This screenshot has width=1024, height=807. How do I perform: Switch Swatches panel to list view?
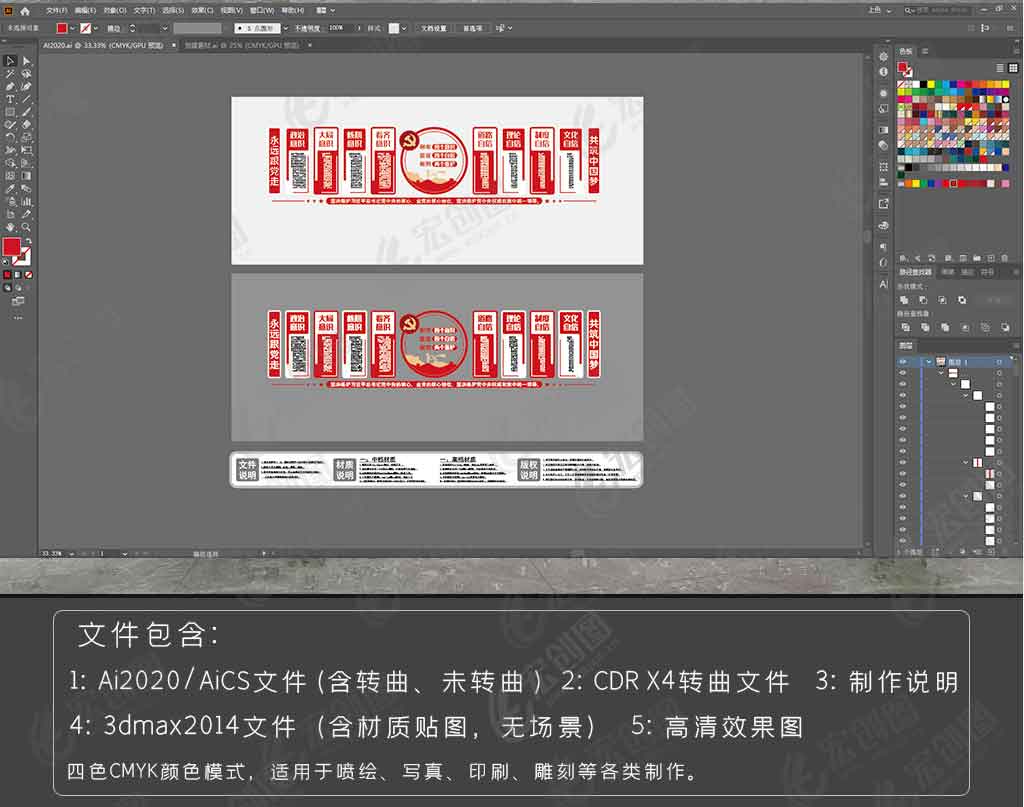point(1000,68)
